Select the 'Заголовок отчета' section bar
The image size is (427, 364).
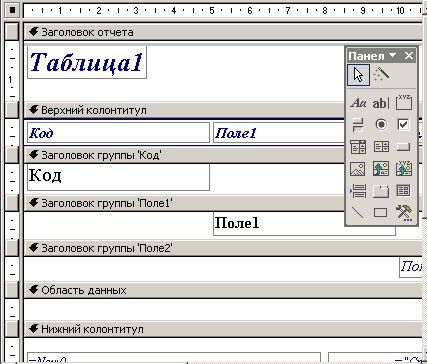click(223, 32)
